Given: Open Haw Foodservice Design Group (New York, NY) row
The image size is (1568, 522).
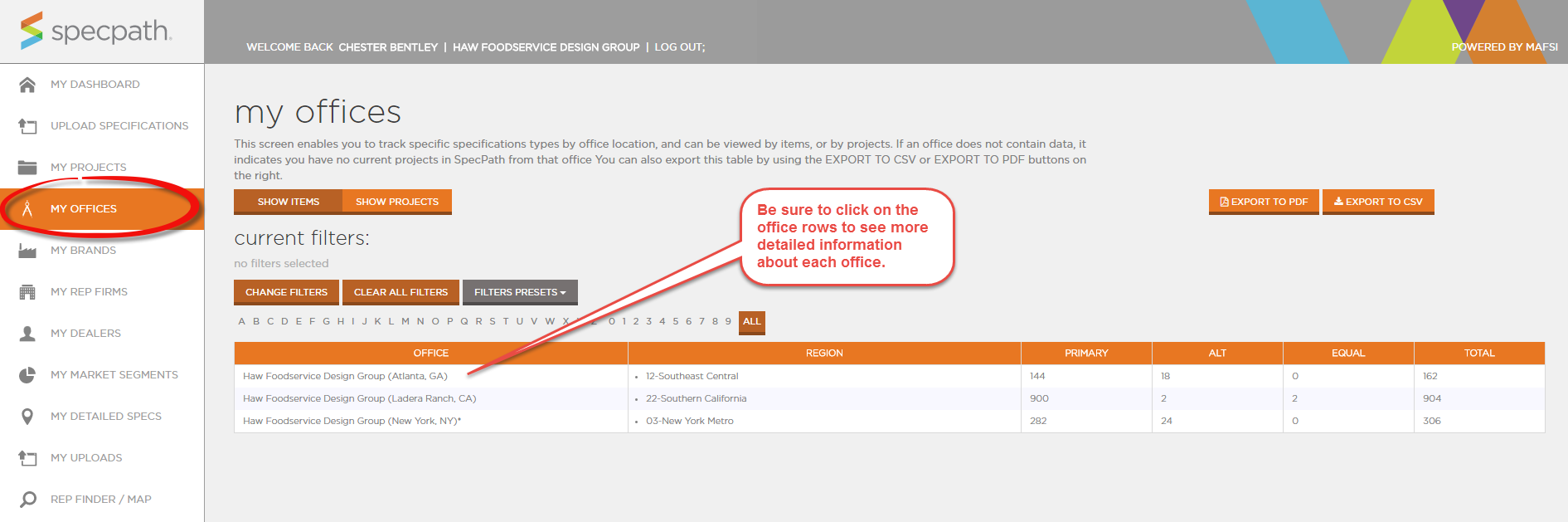Looking at the screenshot, I should click(x=889, y=421).
